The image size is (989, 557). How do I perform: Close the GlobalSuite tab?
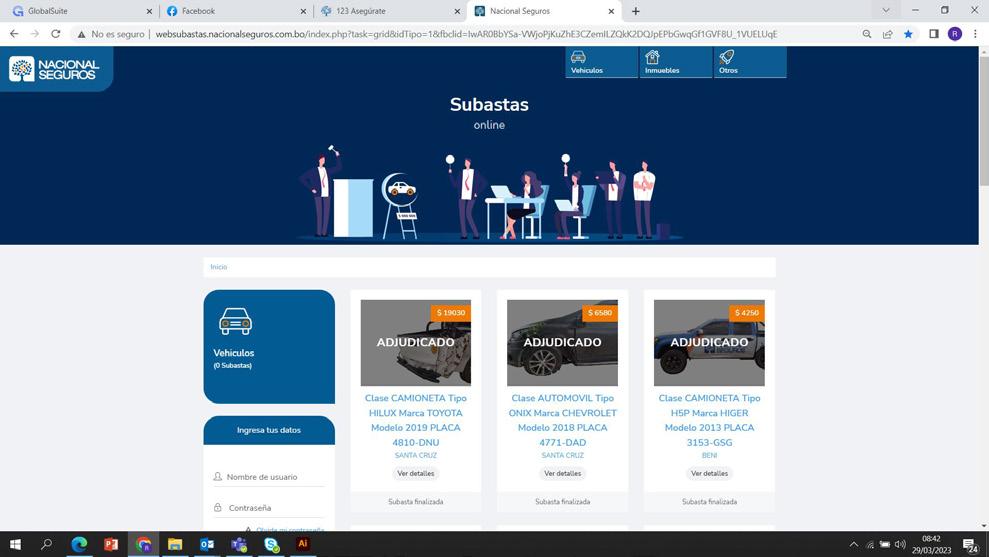click(149, 11)
